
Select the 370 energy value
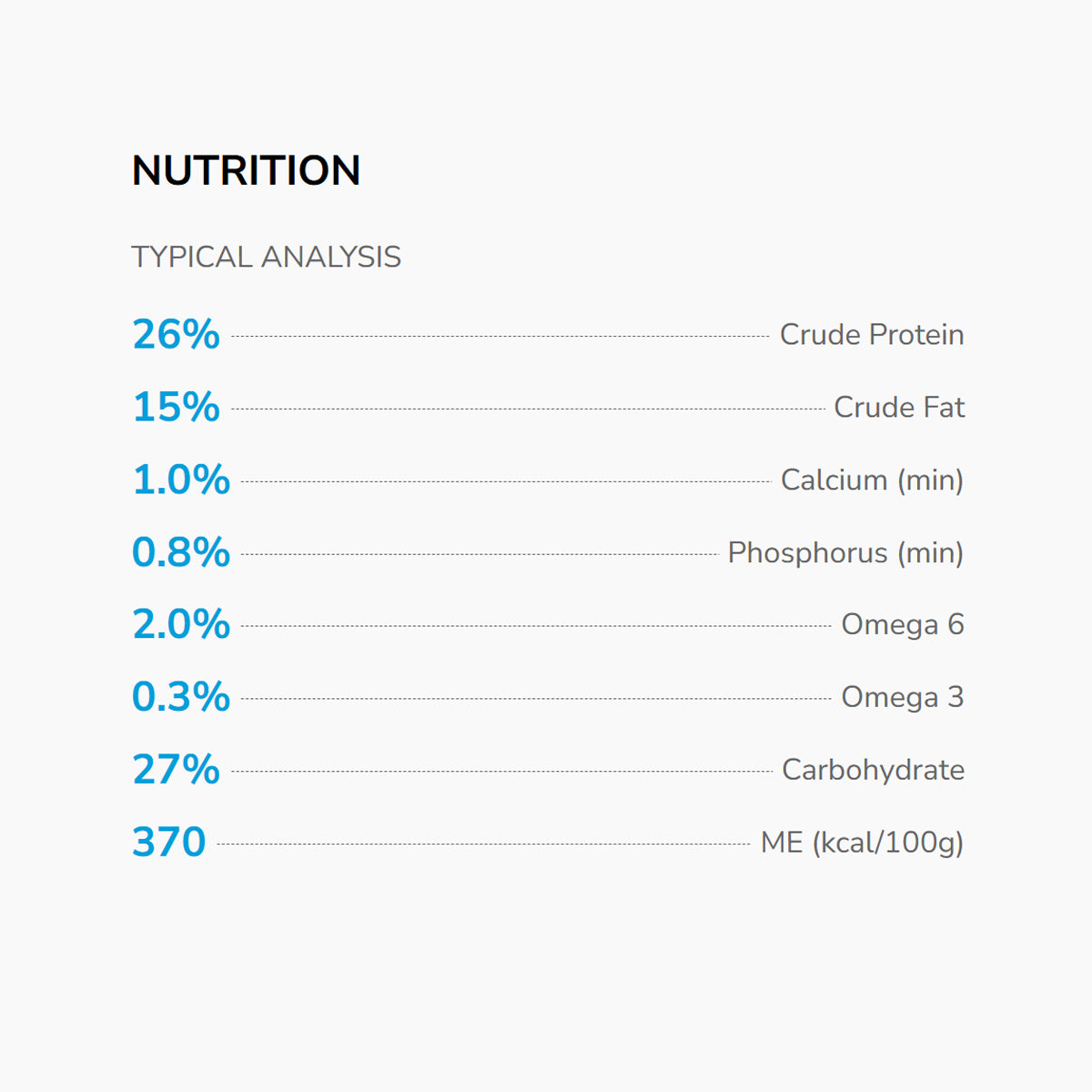point(169,843)
